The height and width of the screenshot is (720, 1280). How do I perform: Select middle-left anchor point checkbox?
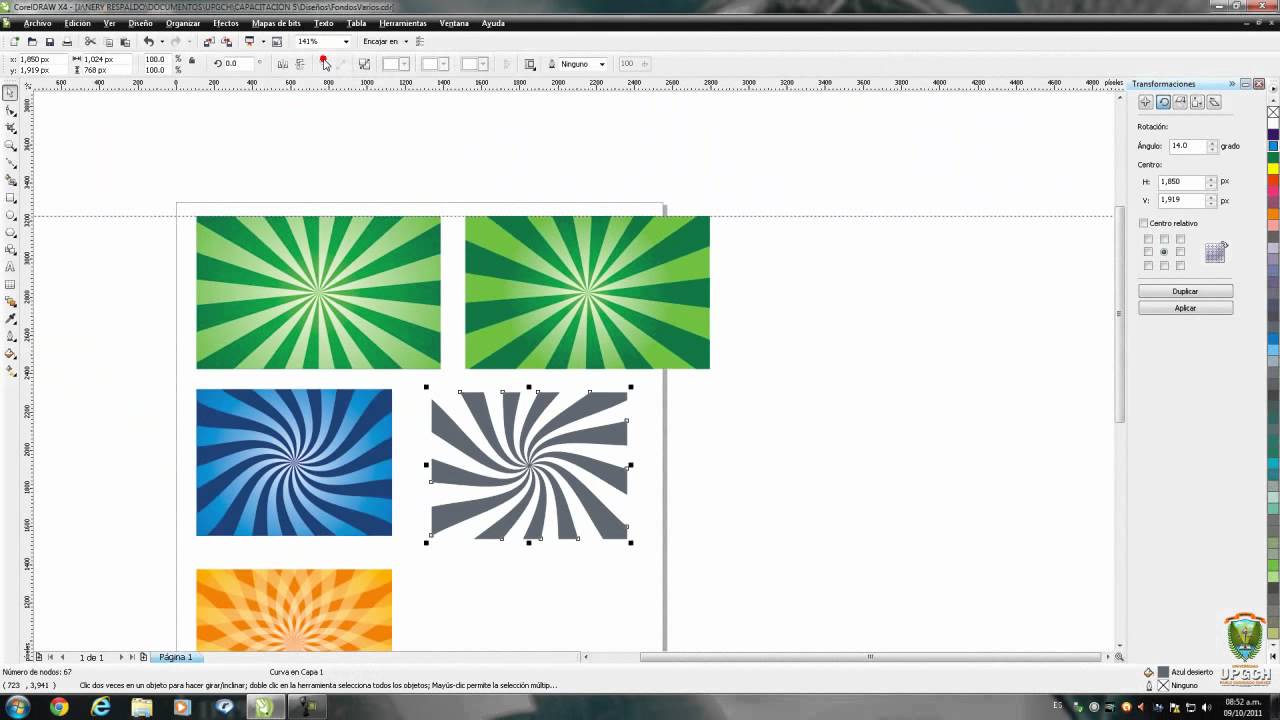(x=1148, y=252)
